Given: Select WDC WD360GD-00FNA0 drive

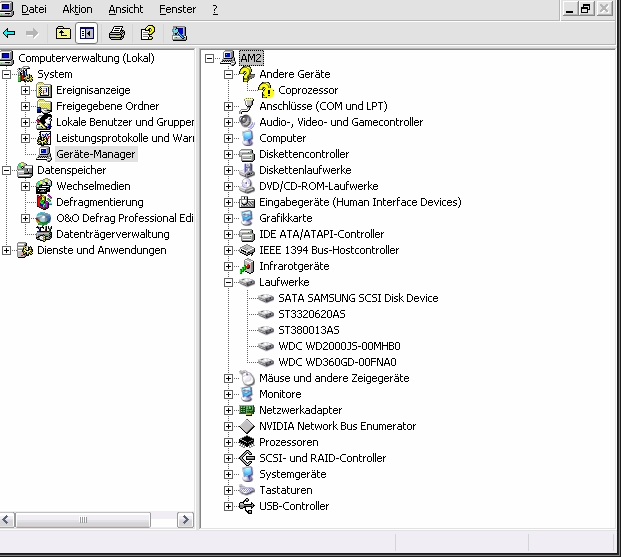Looking at the screenshot, I should tap(337, 362).
